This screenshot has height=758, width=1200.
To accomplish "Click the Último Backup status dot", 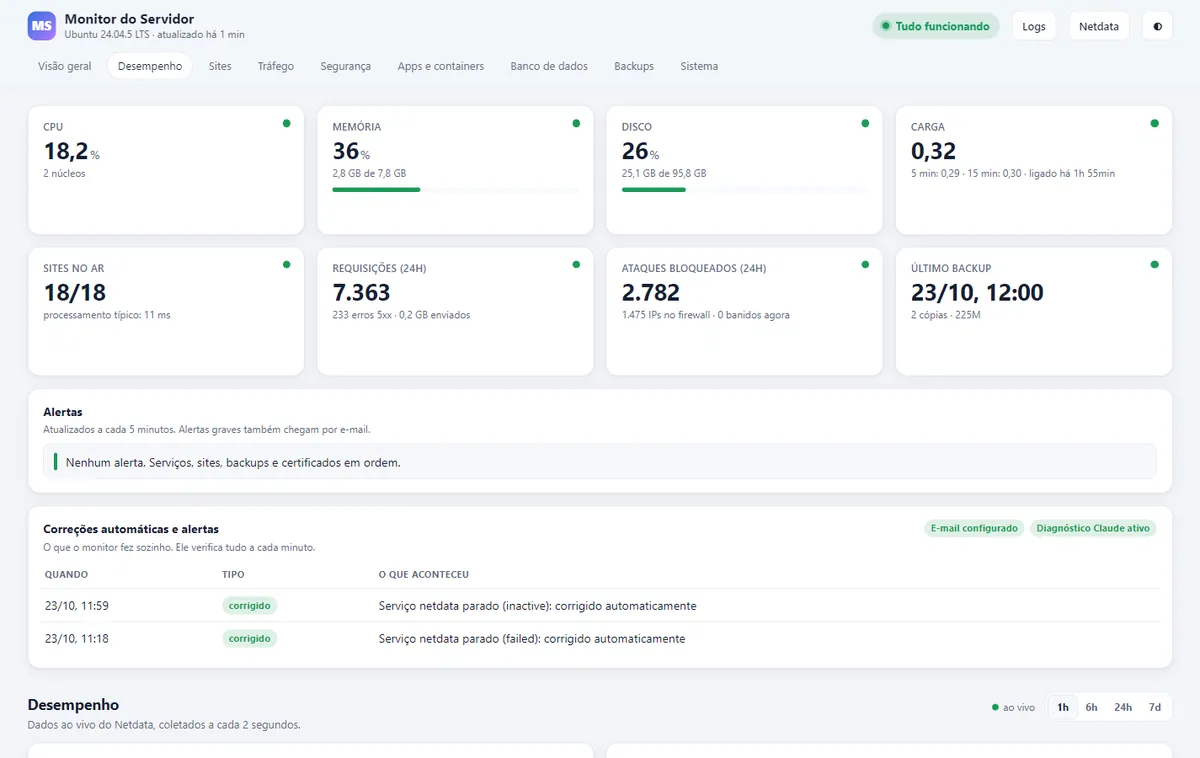I will coord(1155,264).
